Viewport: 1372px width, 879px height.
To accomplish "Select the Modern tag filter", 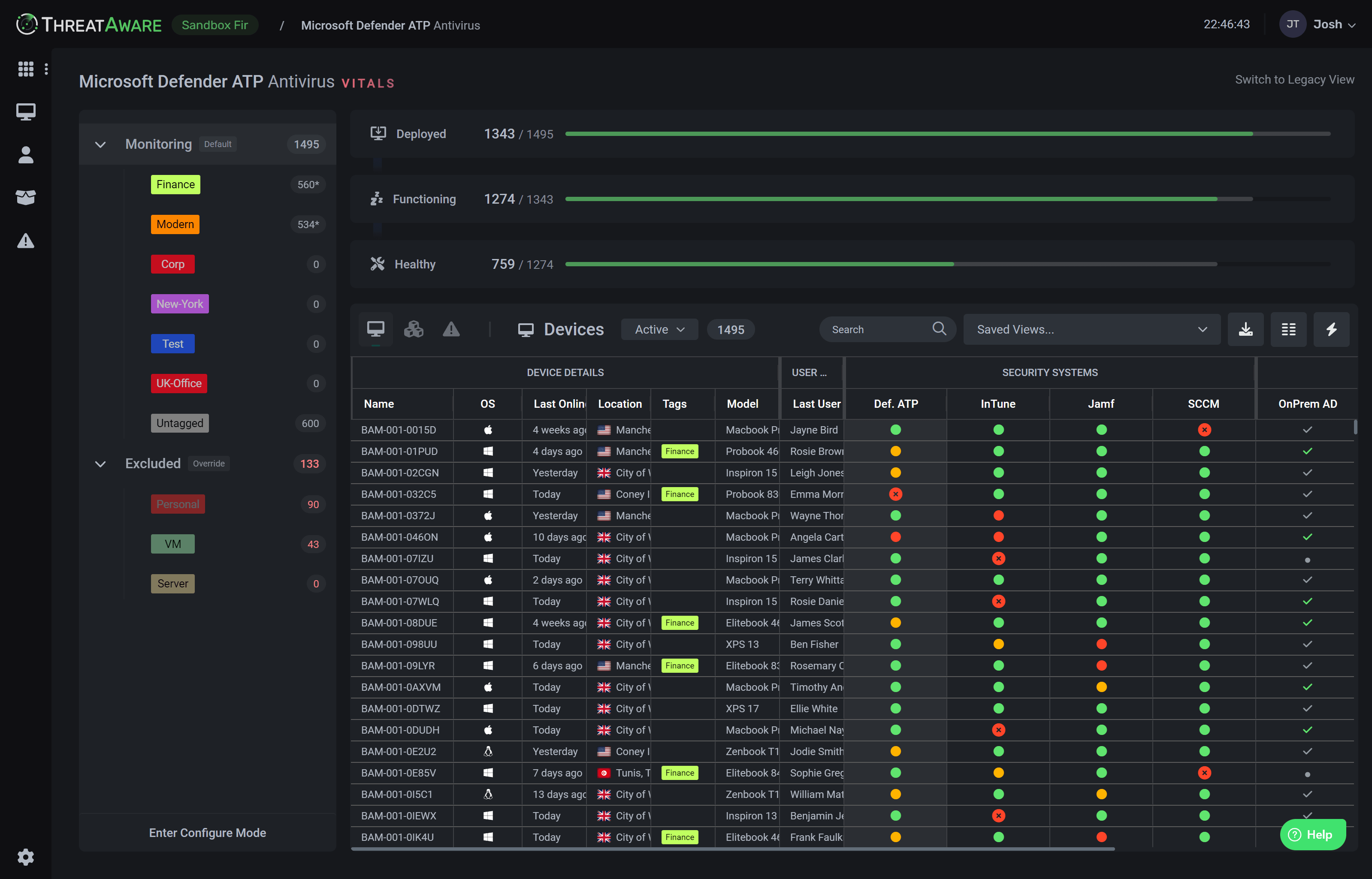I will [175, 224].
